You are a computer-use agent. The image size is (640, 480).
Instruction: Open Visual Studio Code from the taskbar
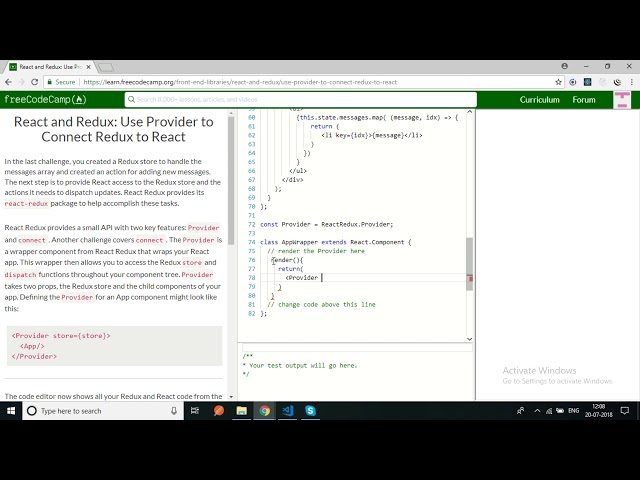point(287,411)
